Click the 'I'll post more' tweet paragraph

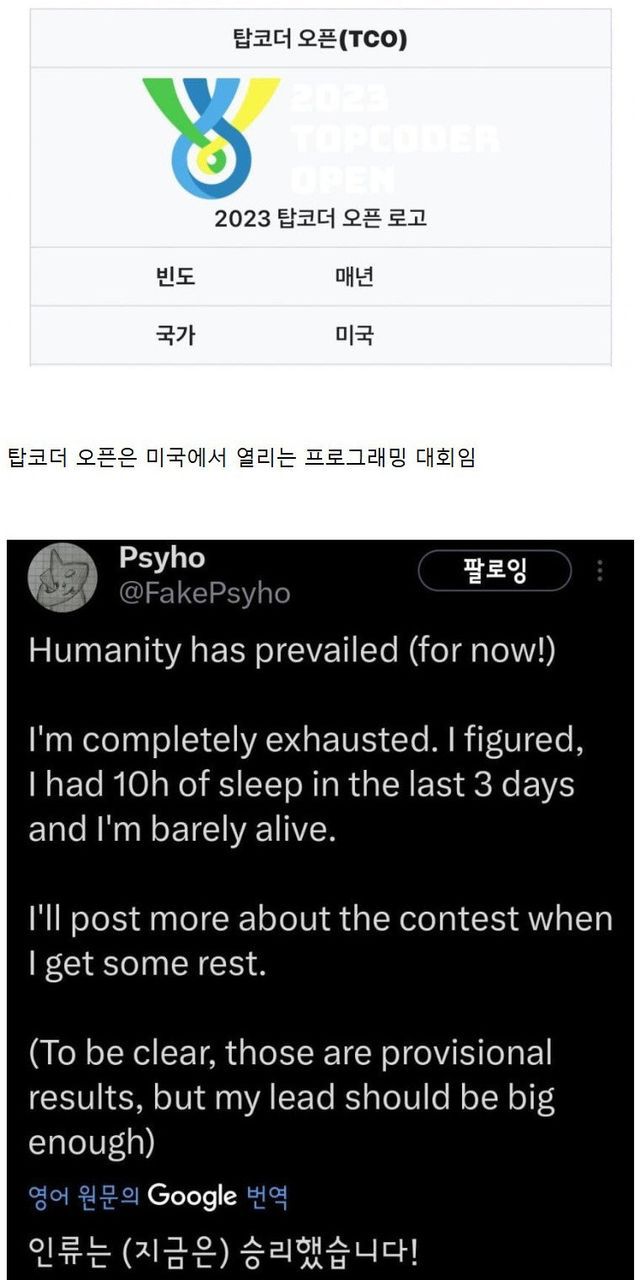click(320, 942)
